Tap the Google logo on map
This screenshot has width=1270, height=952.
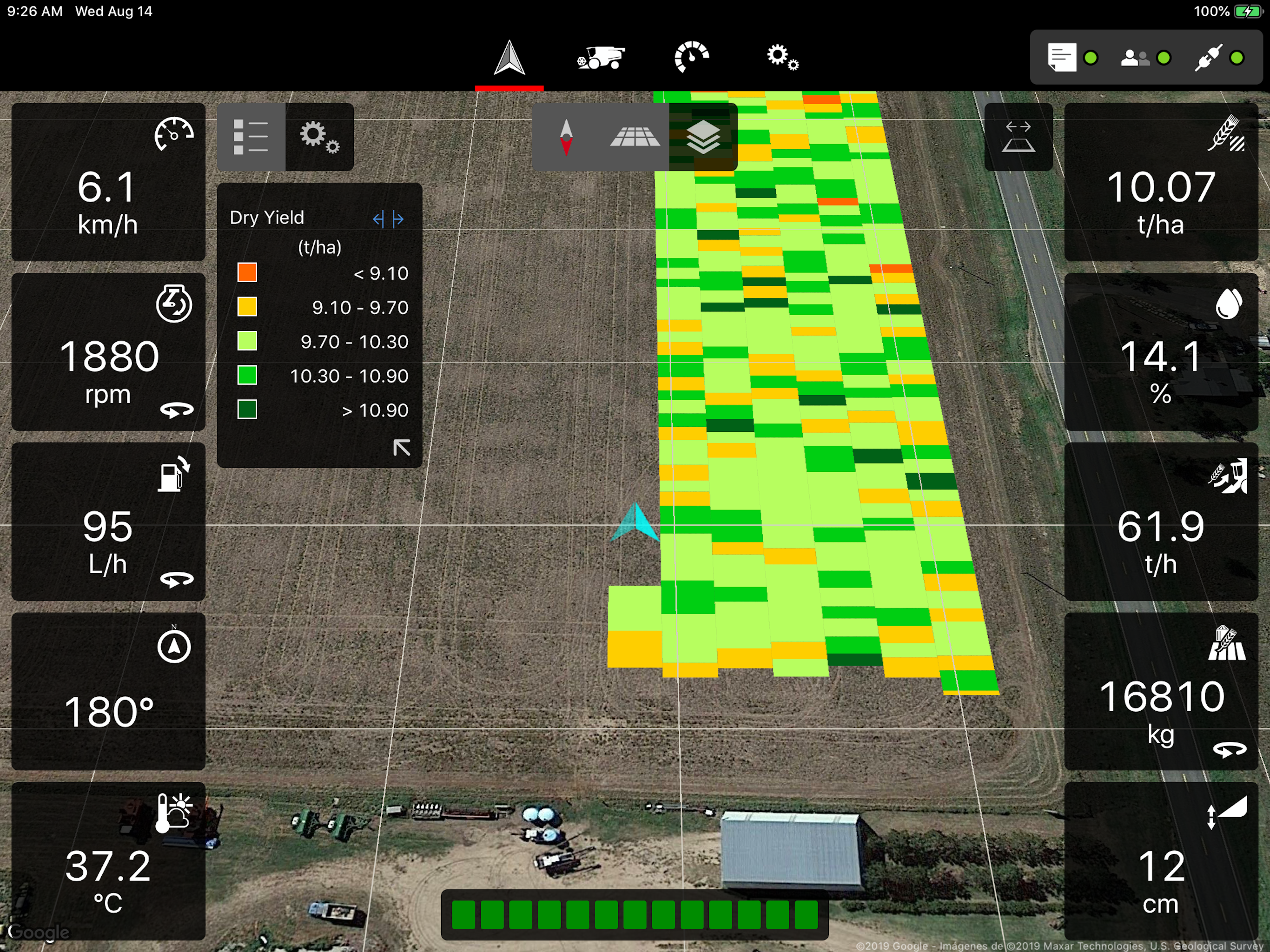coord(39,932)
